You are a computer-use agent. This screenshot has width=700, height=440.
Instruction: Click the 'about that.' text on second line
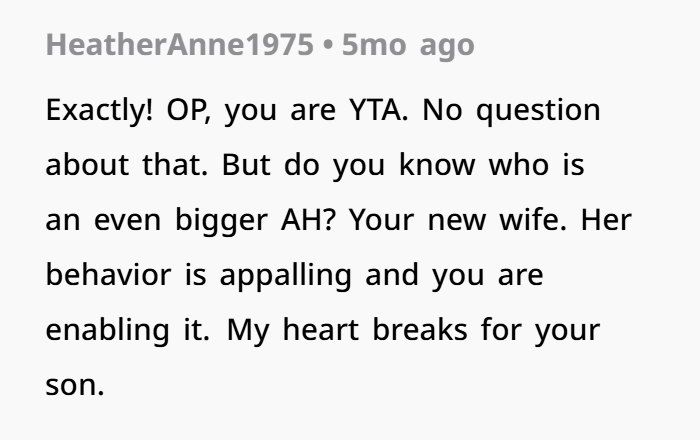pos(127,165)
